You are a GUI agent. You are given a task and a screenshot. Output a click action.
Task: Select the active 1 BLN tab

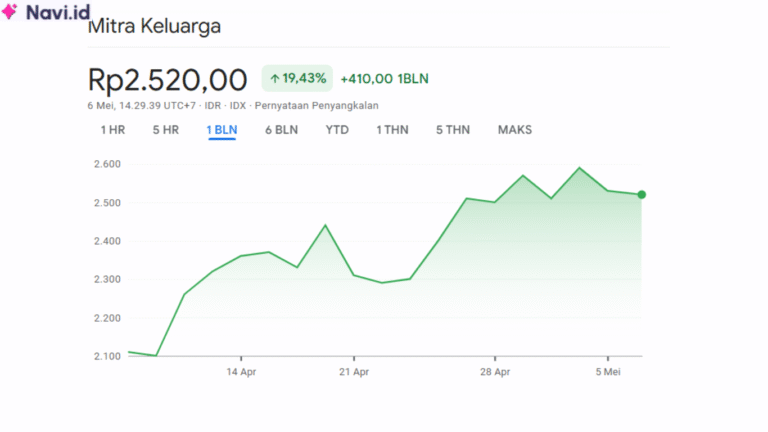[x=221, y=130]
